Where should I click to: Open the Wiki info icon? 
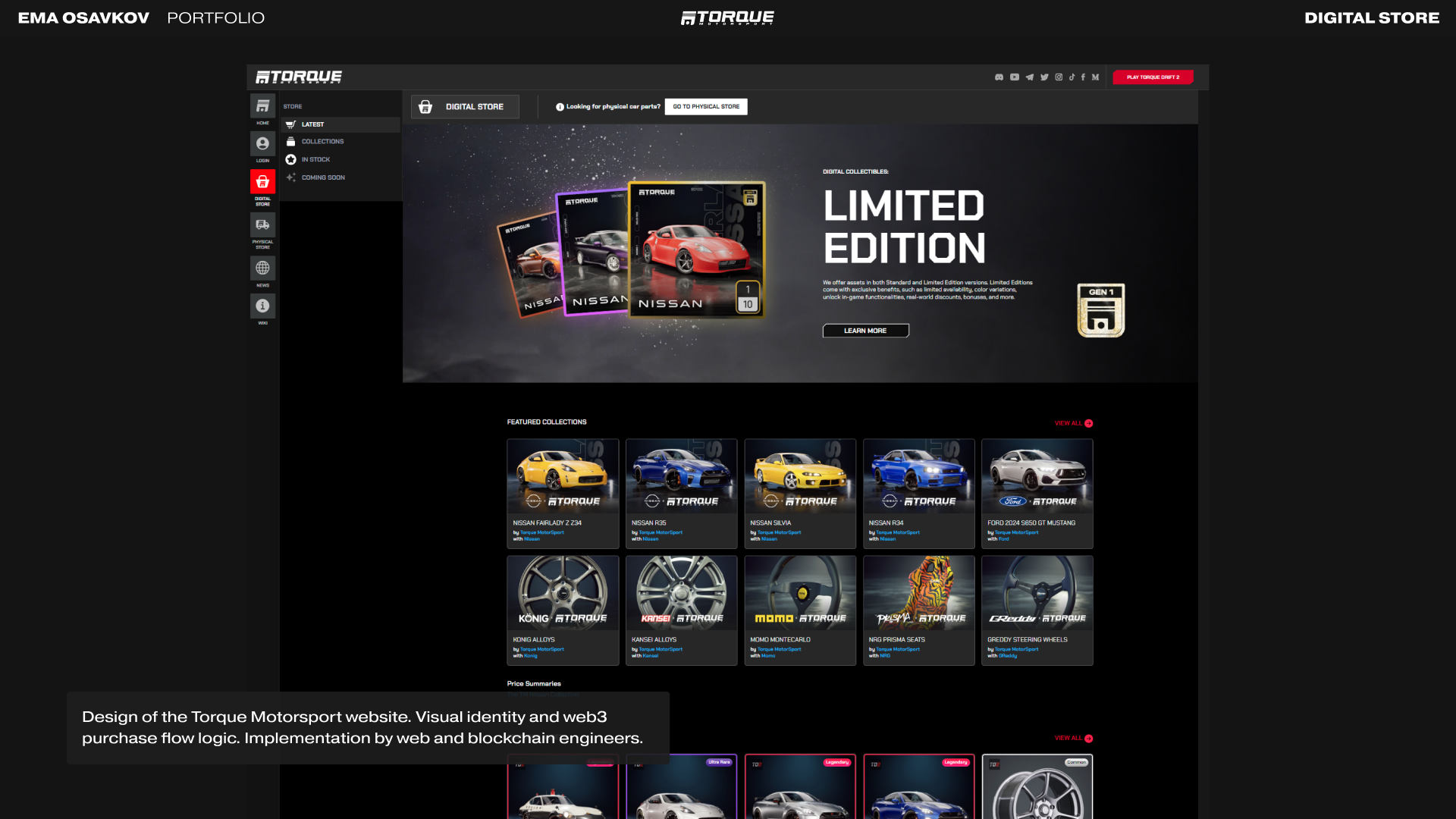pos(262,306)
